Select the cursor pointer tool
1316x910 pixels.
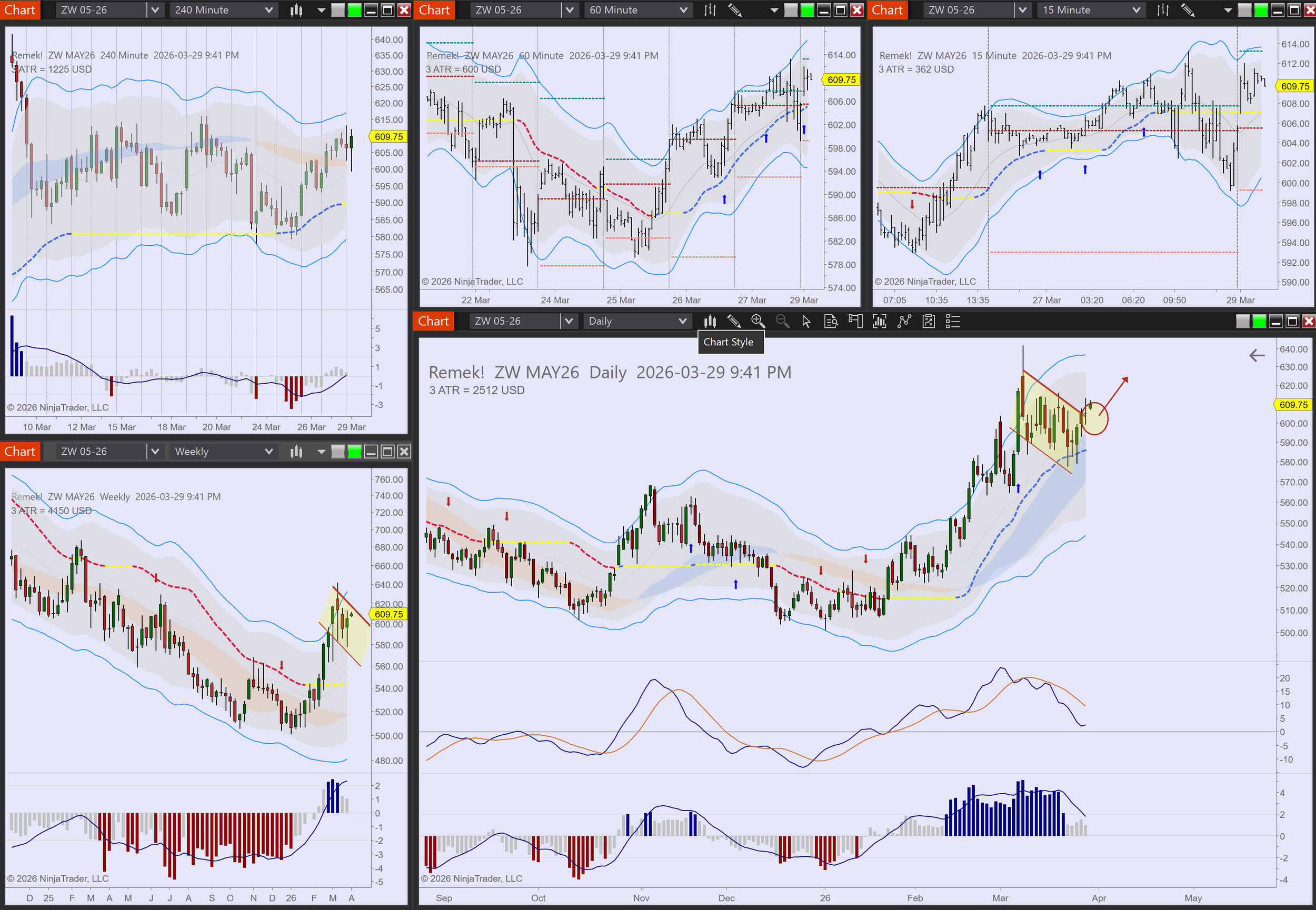(806, 322)
